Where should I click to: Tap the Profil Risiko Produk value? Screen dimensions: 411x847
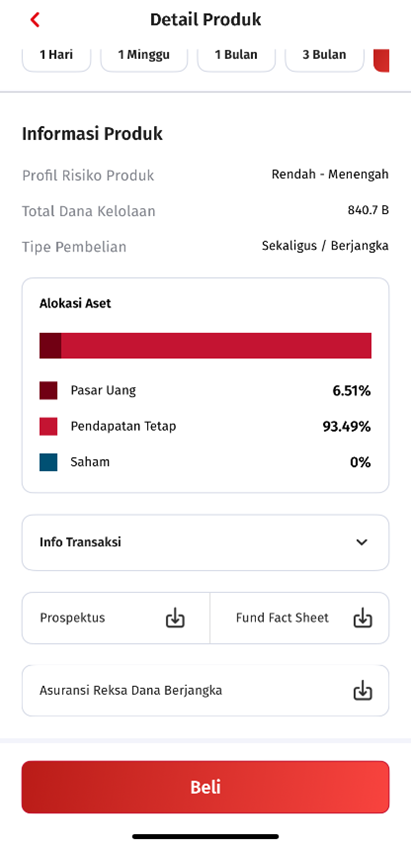(x=330, y=174)
